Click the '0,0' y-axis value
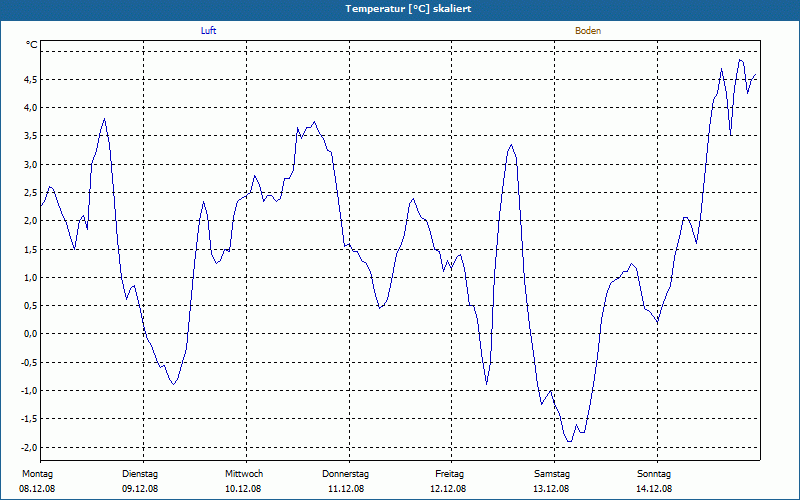This screenshot has width=800, height=500. click(x=31, y=334)
